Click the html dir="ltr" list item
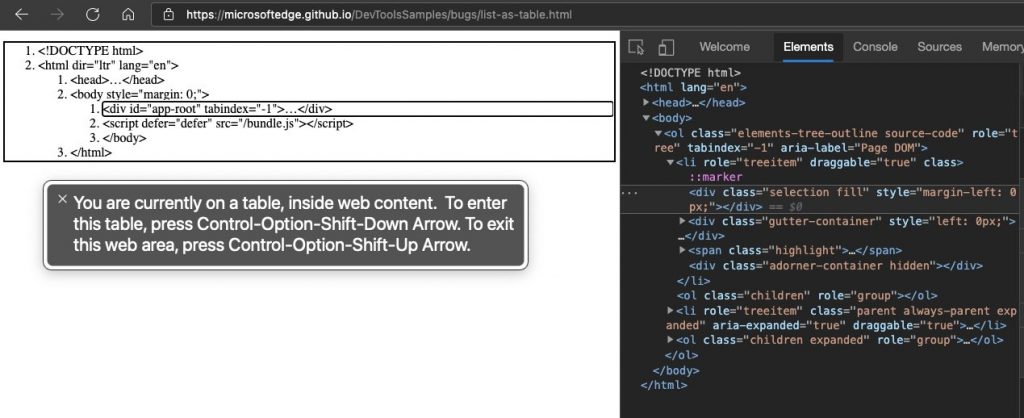Image resolution: width=1024 pixels, height=418 pixels. coord(108,65)
